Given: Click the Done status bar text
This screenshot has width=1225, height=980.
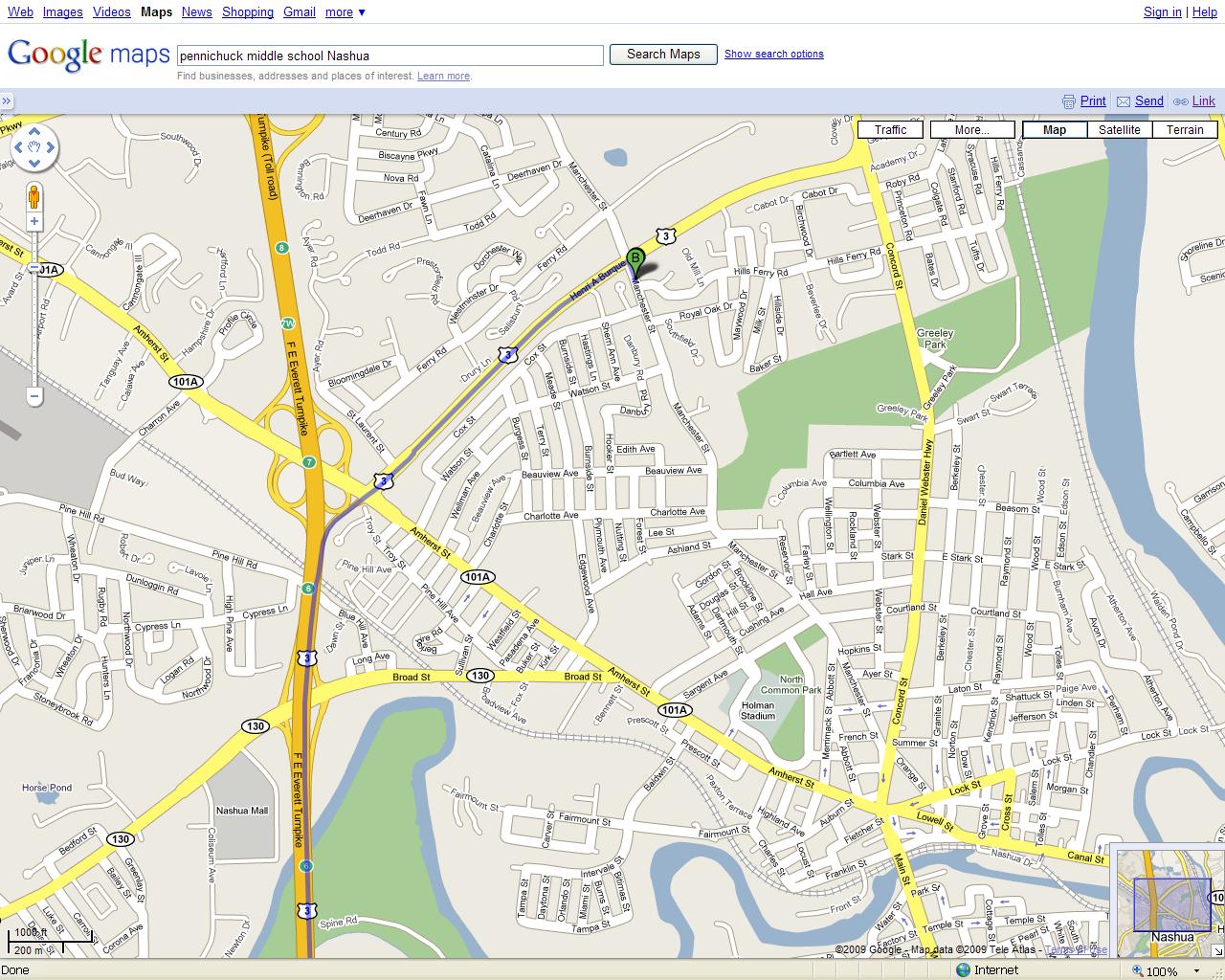Looking at the screenshot, I should click(15, 970).
